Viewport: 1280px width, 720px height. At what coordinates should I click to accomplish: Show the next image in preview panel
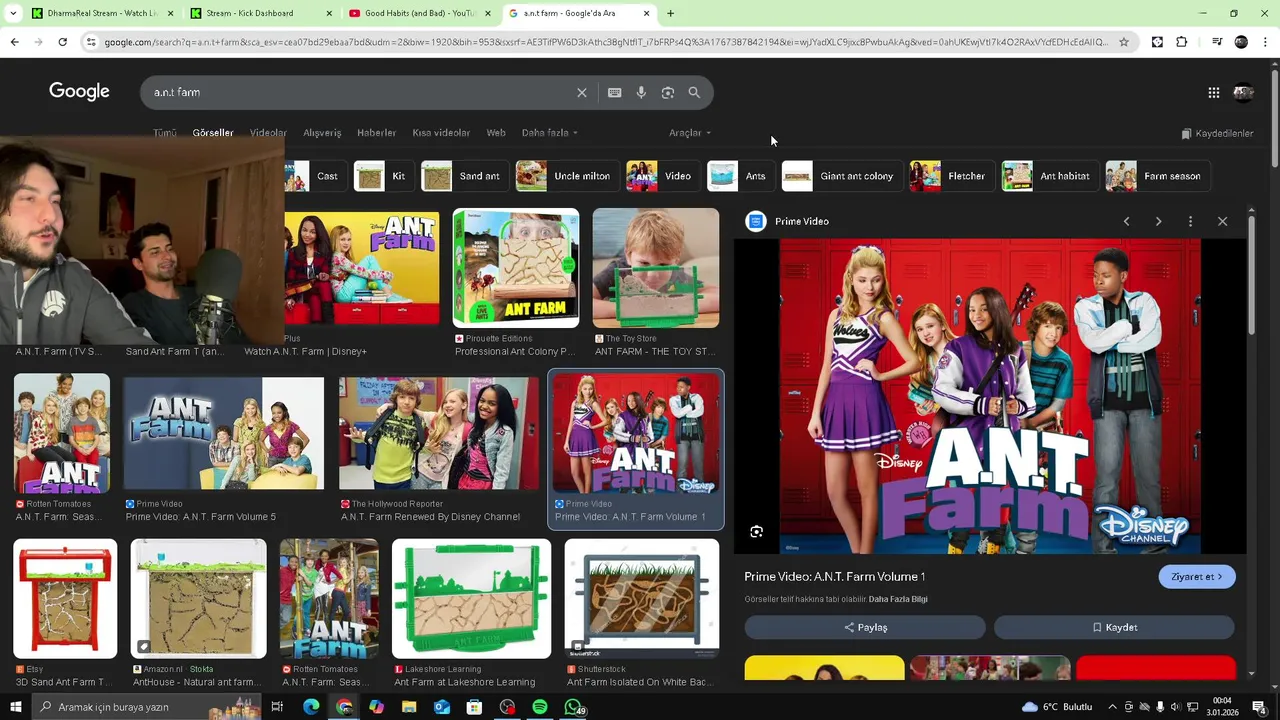(1159, 221)
